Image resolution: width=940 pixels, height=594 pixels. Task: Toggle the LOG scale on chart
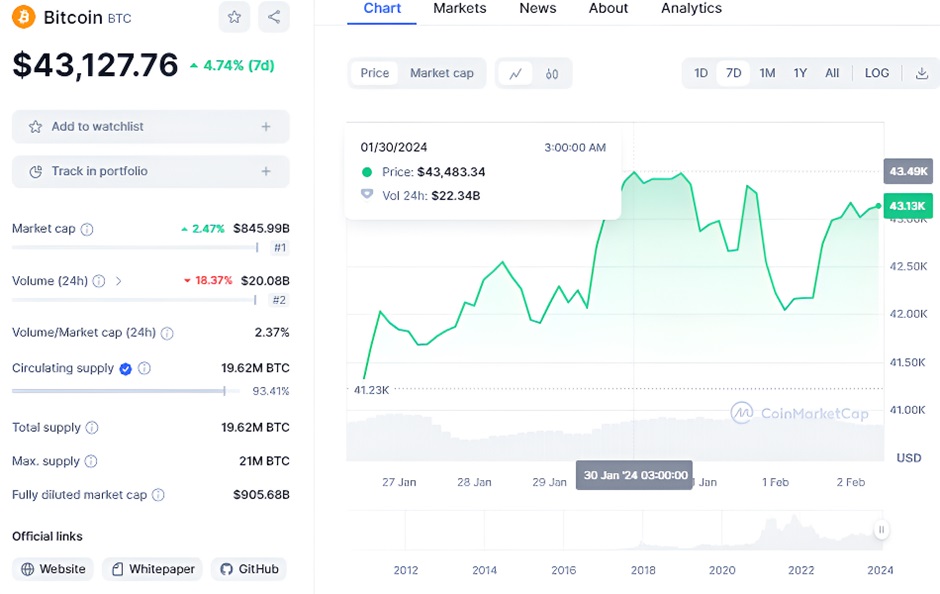tap(876, 73)
